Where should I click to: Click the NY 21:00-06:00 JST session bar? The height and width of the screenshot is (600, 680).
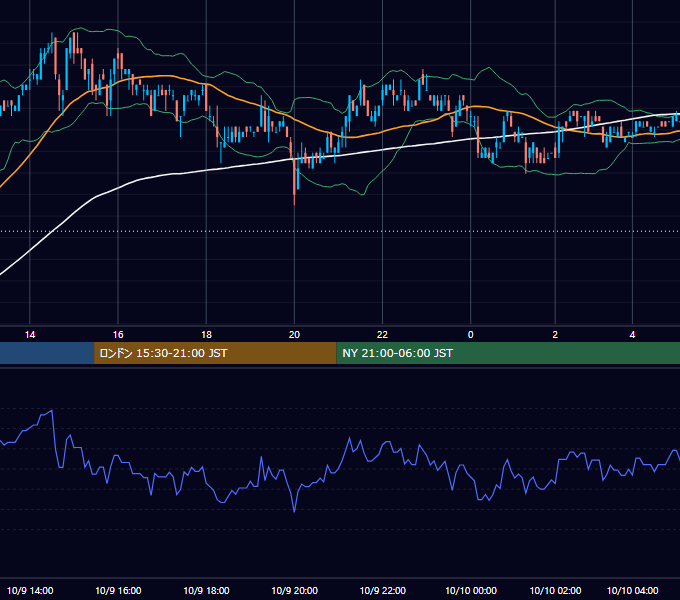[508, 353]
